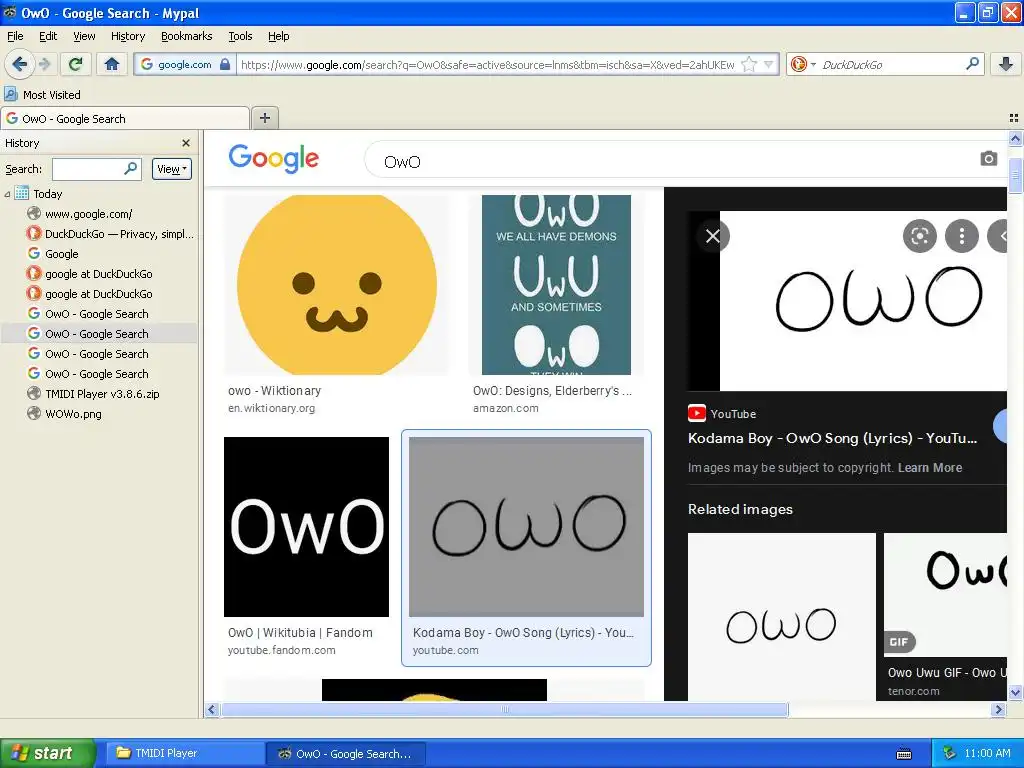Open the URL history dropdown arrow

769,65
